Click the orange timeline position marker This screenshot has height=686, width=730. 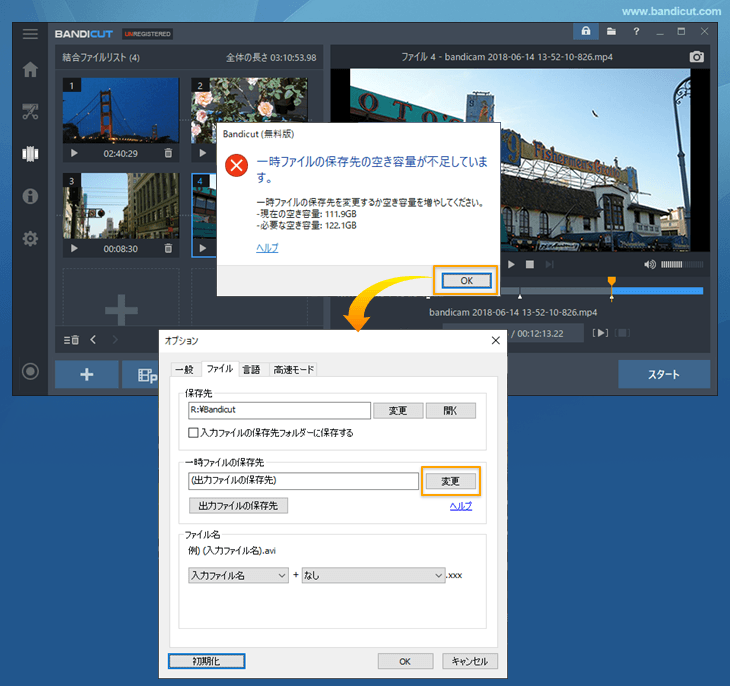click(x=612, y=281)
